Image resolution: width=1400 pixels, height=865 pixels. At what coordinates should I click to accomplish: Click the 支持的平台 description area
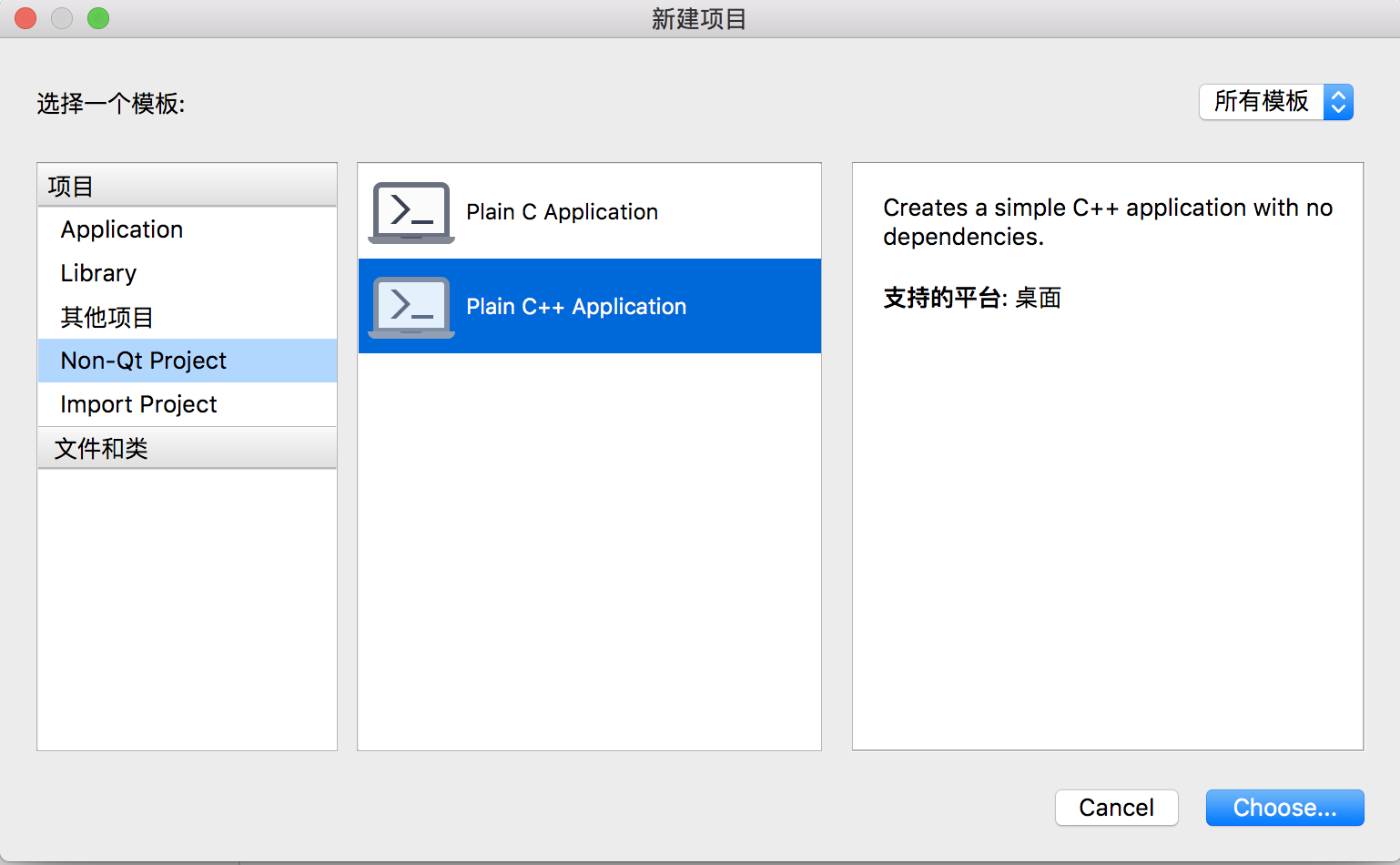[971, 298]
